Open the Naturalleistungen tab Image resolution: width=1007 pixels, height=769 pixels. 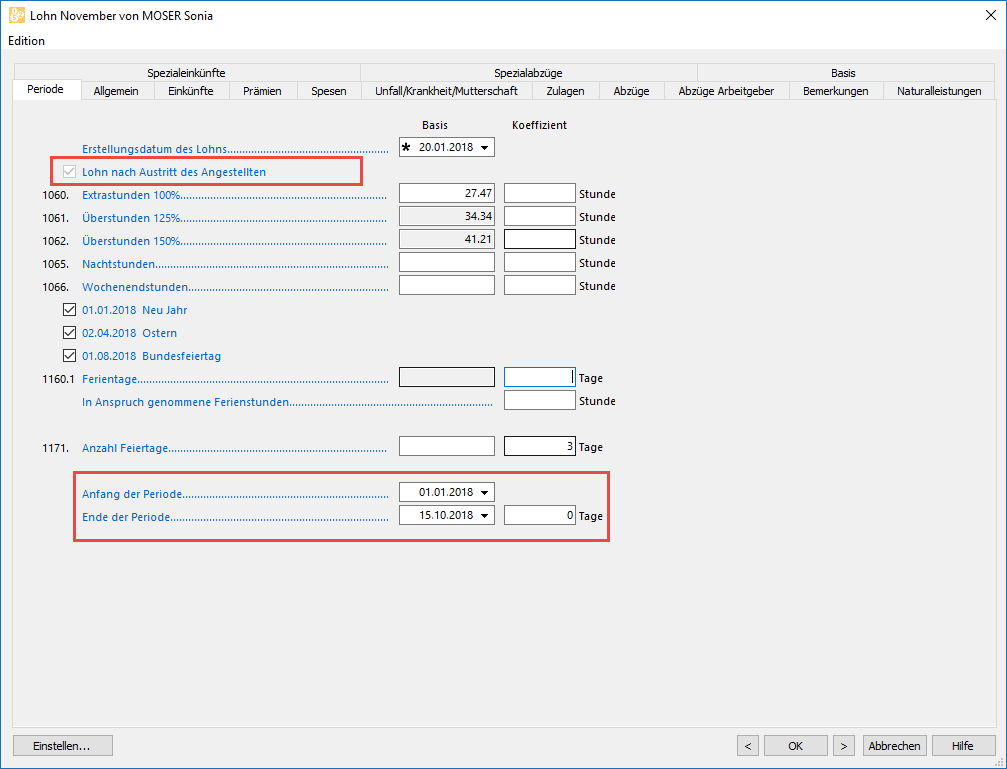tap(939, 91)
